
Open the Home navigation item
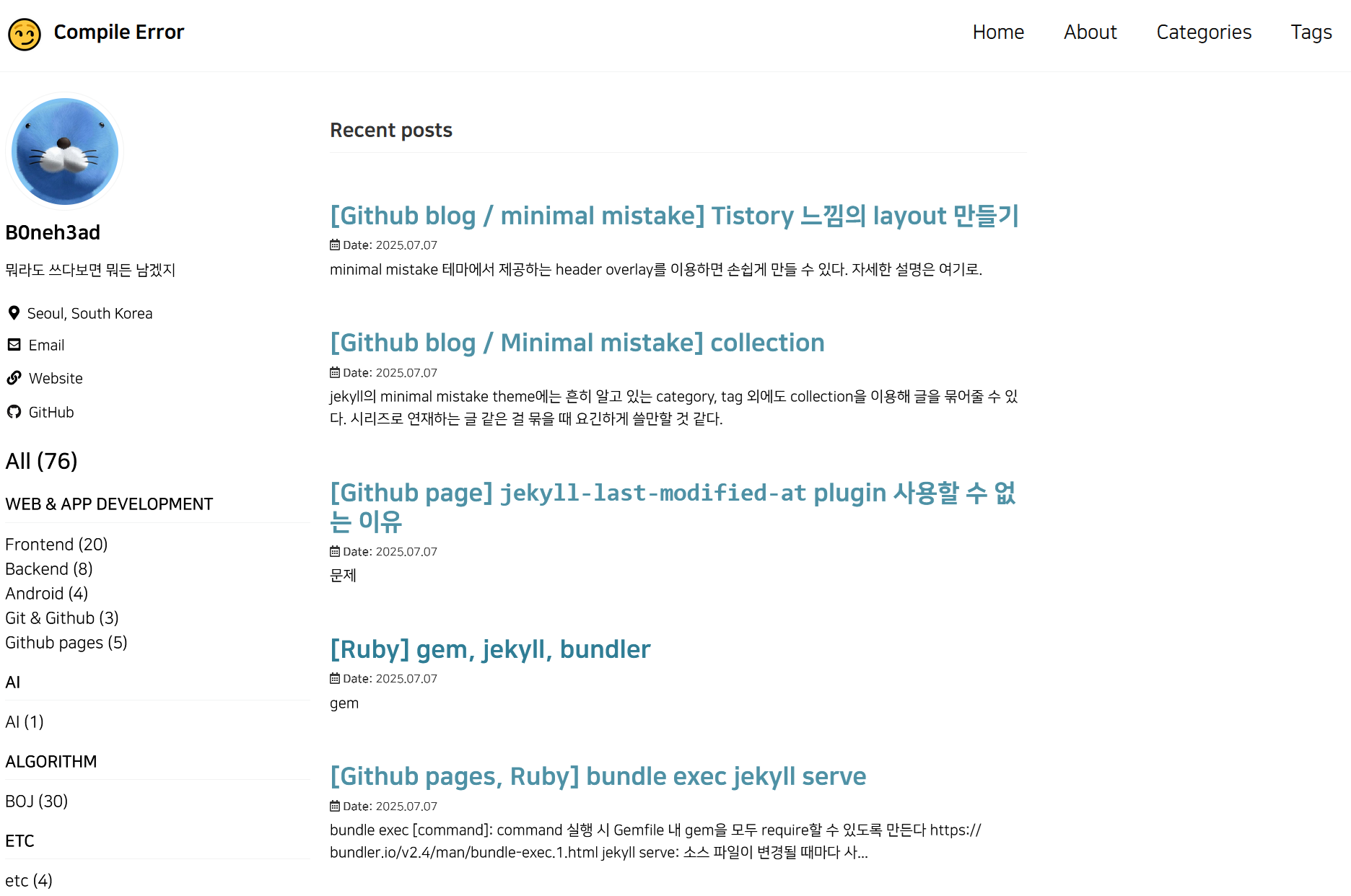pos(998,32)
